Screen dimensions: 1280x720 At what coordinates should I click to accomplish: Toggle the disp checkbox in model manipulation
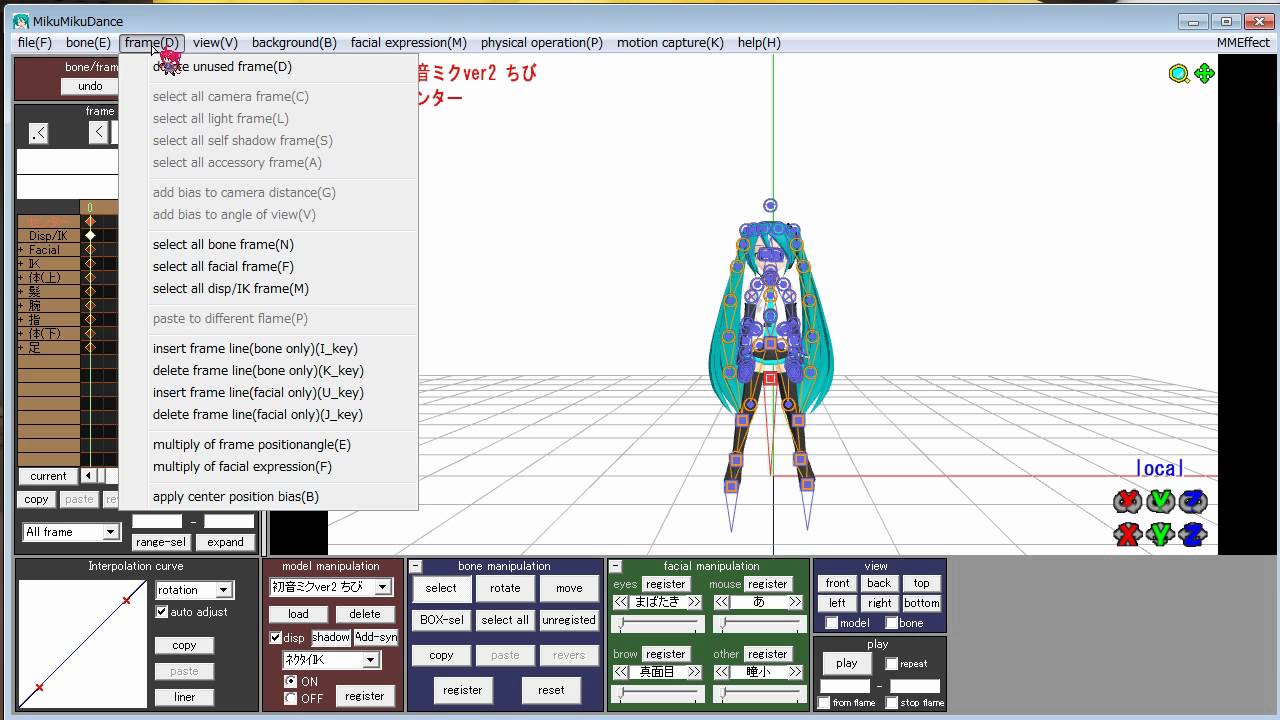(276, 638)
